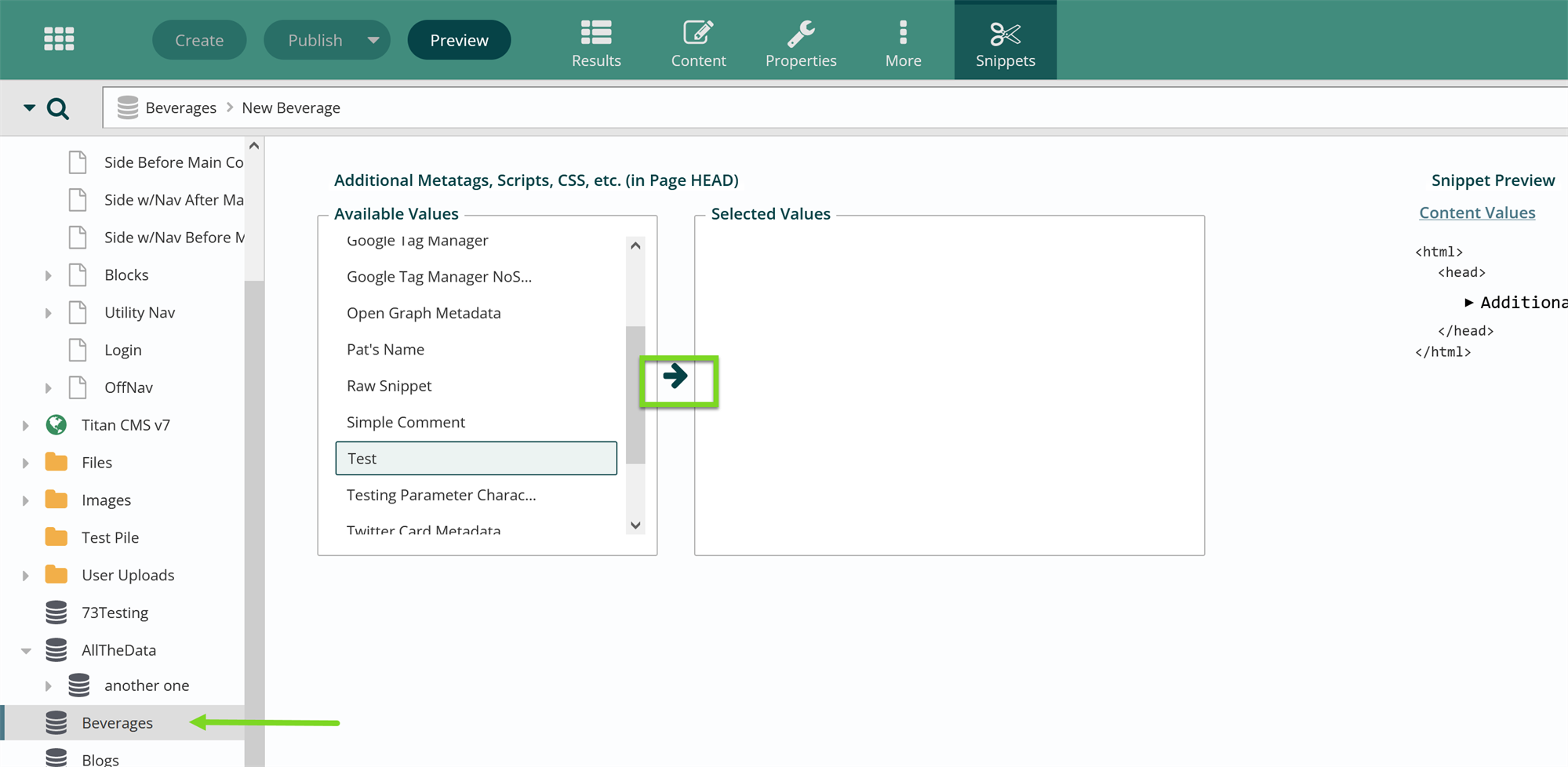Viewport: 1568px width, 767px height.
Task: Expand the Images folder
Action: (x=25, y=500)
